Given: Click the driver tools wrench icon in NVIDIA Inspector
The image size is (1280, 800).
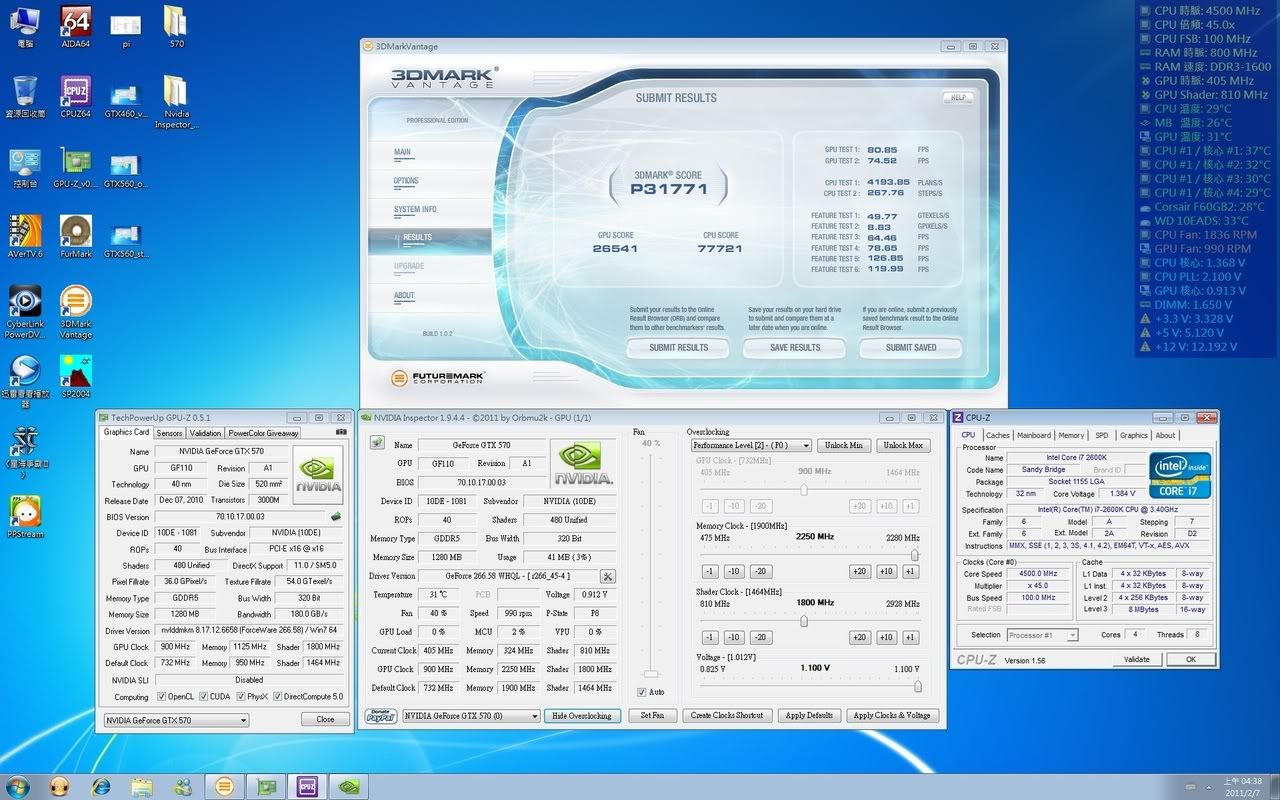Looking at the screenshot, I should coord(607,576).
